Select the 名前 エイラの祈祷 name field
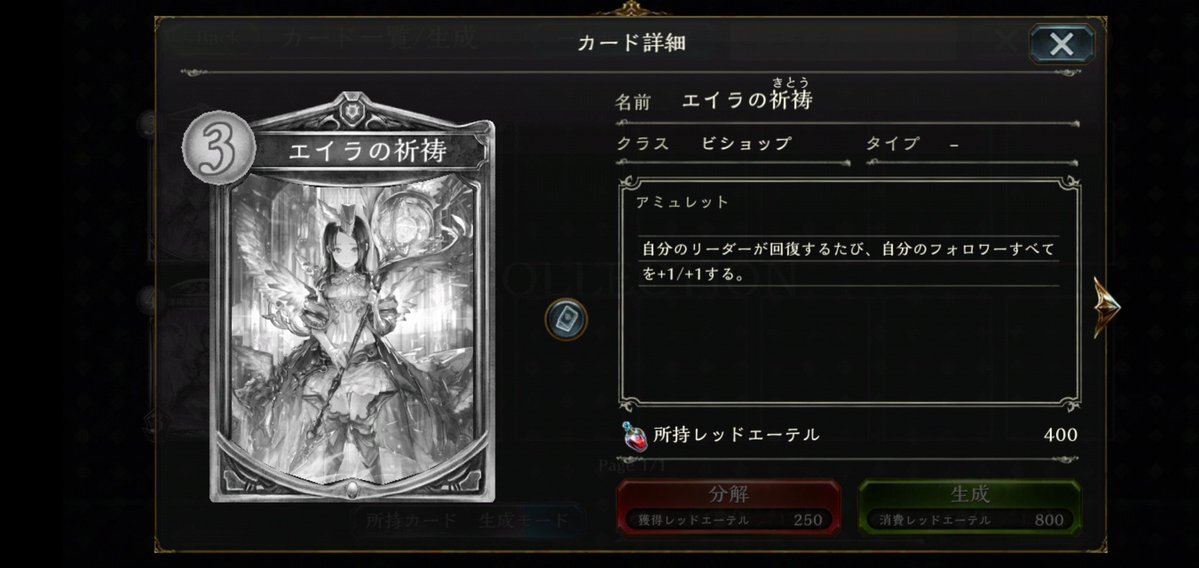Image resolution: width=1199 pixels, height=568 pixels. coord(846,99)
